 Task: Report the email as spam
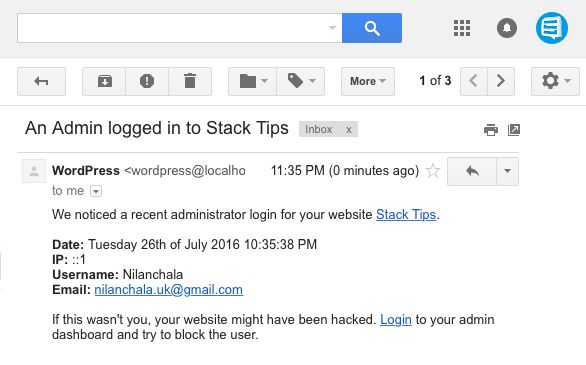[147, 81]
